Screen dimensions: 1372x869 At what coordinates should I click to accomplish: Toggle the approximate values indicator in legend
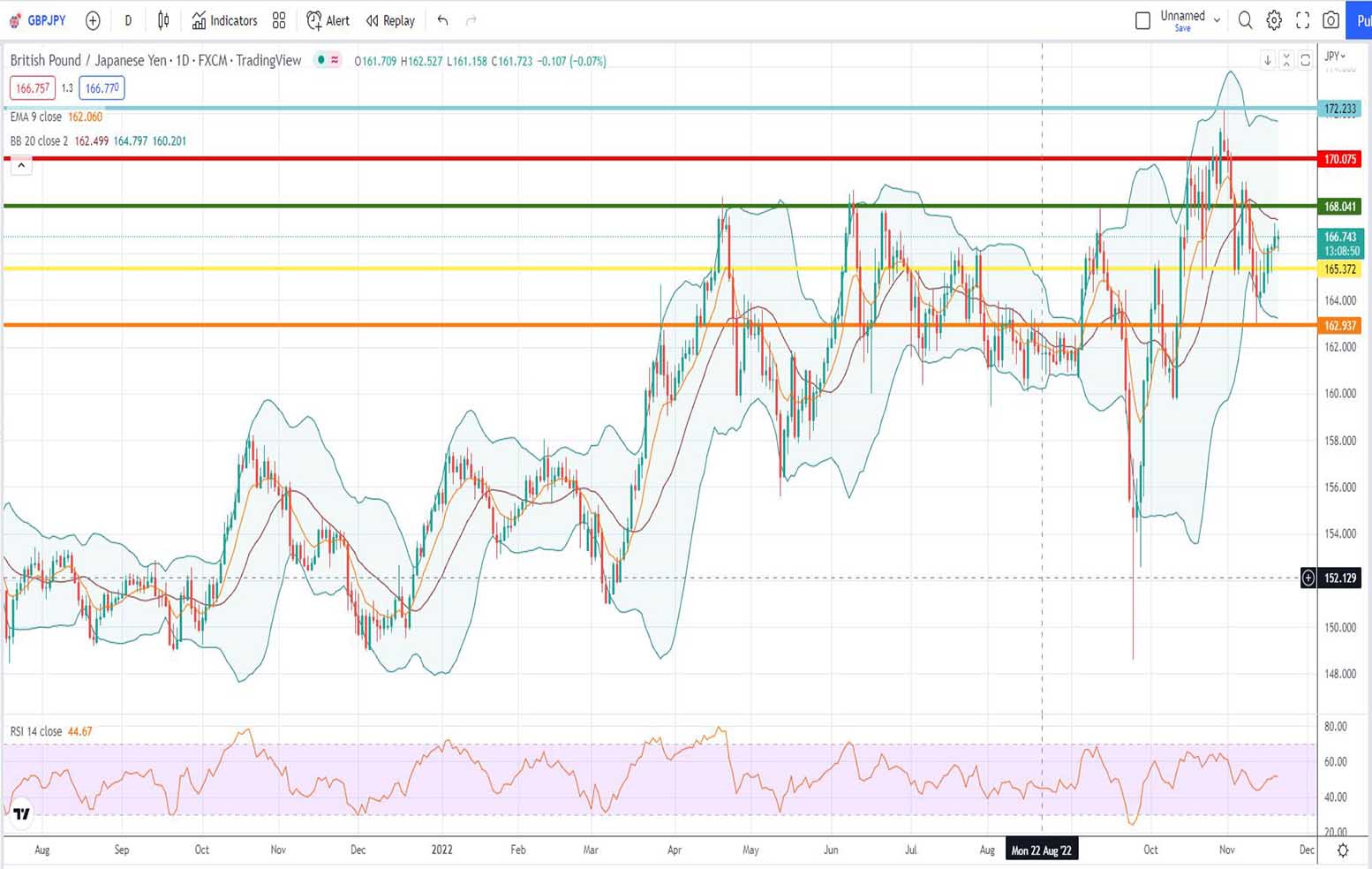334,61
